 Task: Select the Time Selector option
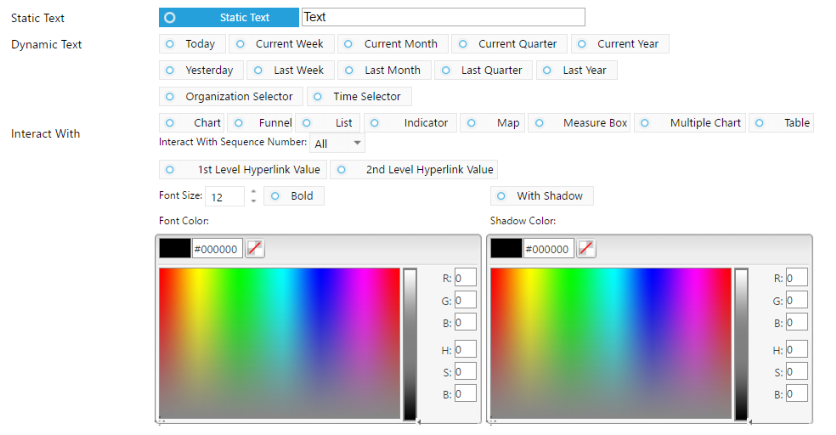coord(359,96)
